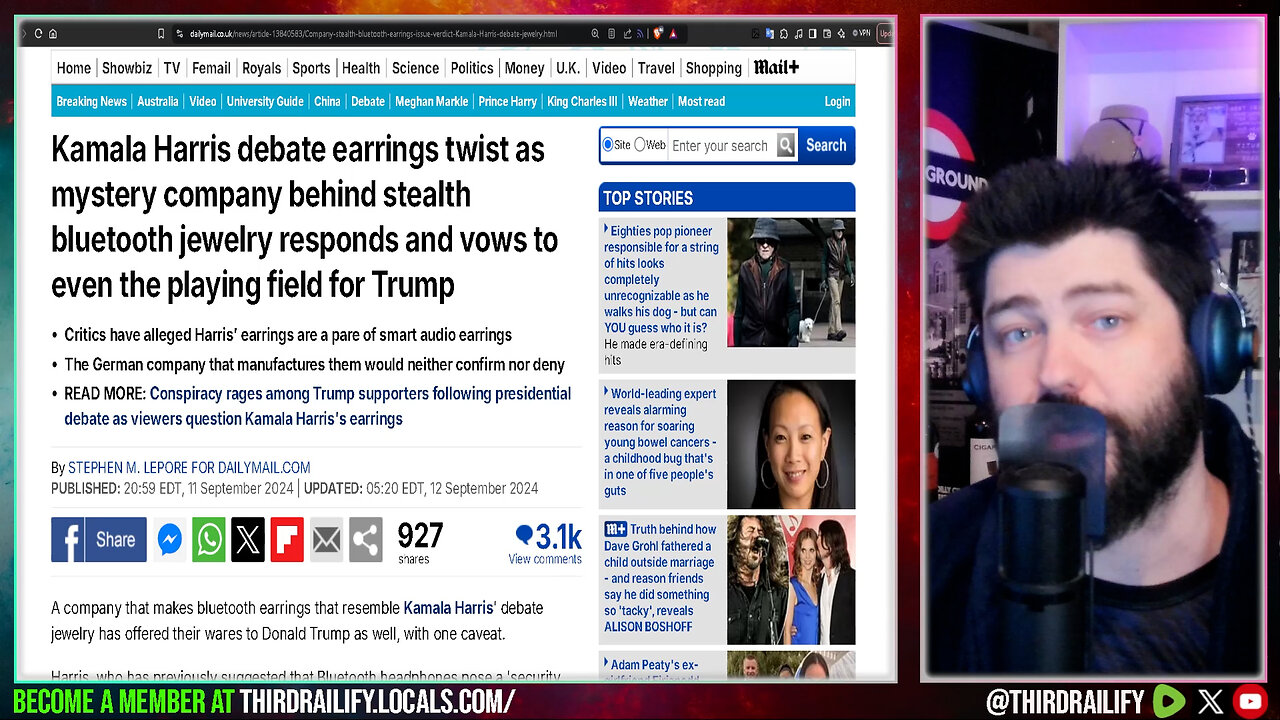
Task: Open author link Stephen M. Lepore
Action: click(x=189, y=467)
